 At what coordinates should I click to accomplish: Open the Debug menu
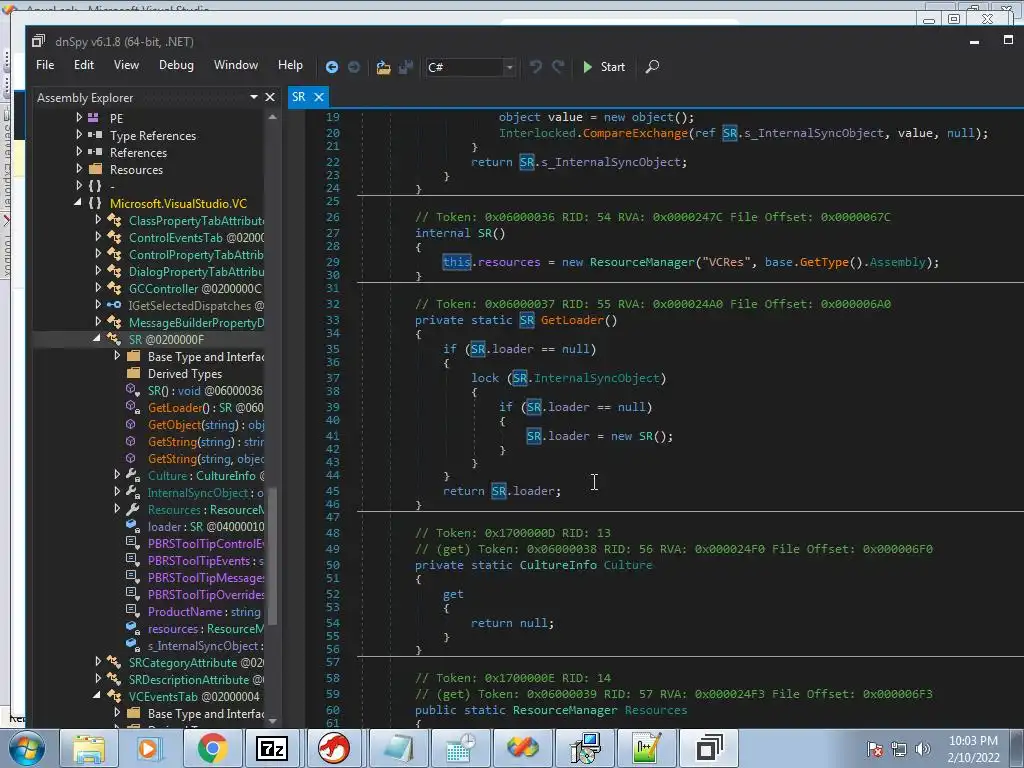pos(176,65)
